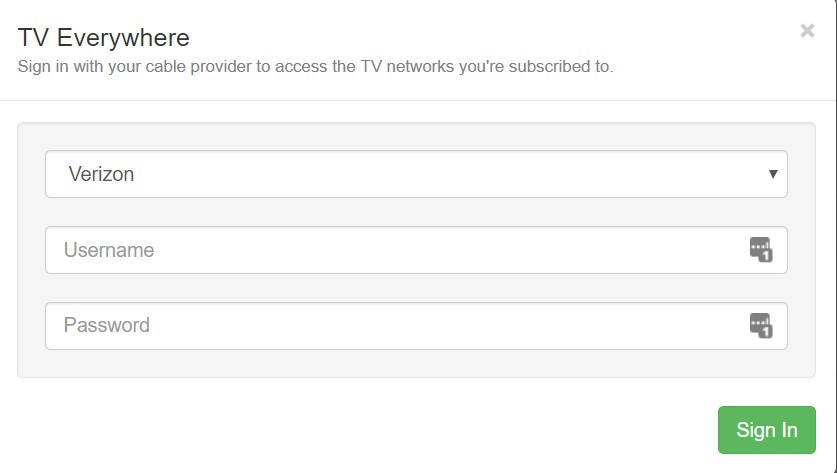Select the TV Everywhere heading text
837x473 pixels.
click(104, 38)
